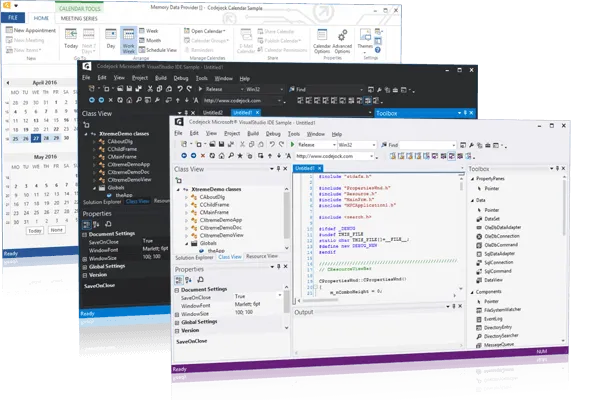Collapse Document Settings in light Properties pane
The image size is (600, 400).
[x=177, y=290]
